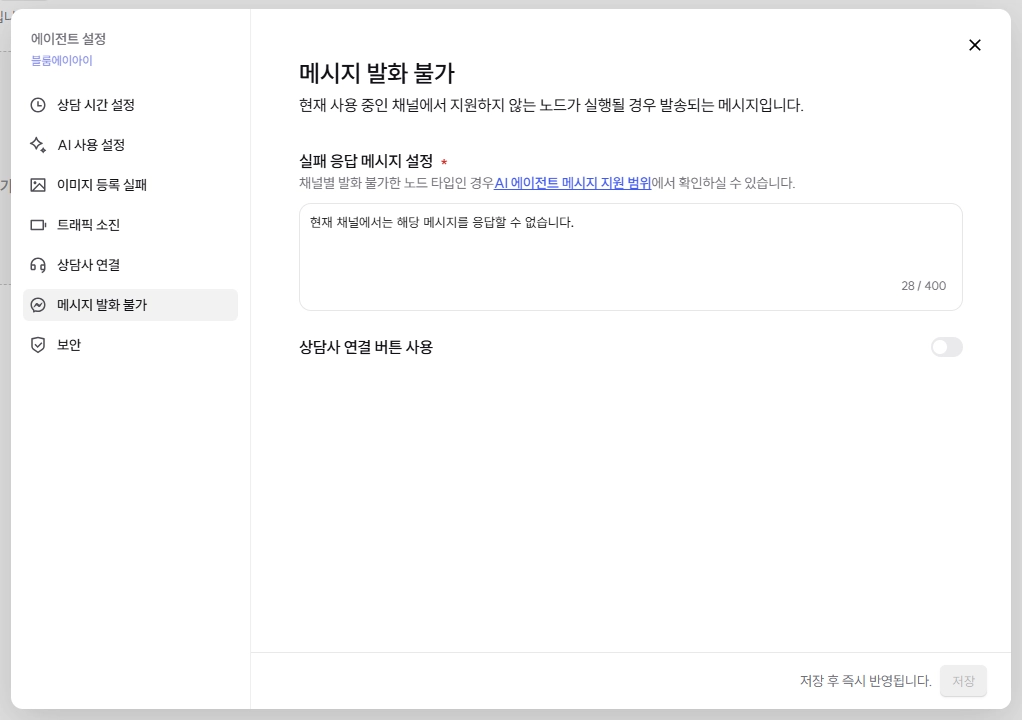Select the 상담사 연결 menu item
Viewport: 1022px width, 720px height.
[x=130, y=265]
